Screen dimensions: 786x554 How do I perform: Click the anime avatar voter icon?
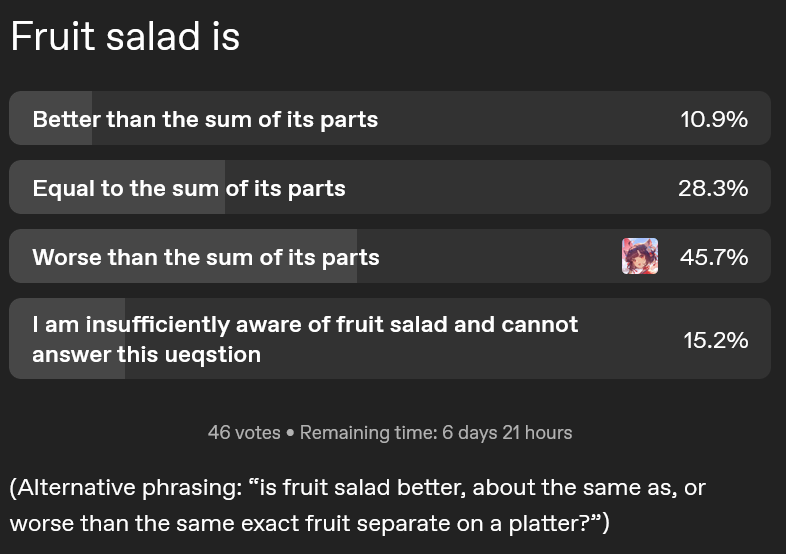coord(640,256)
